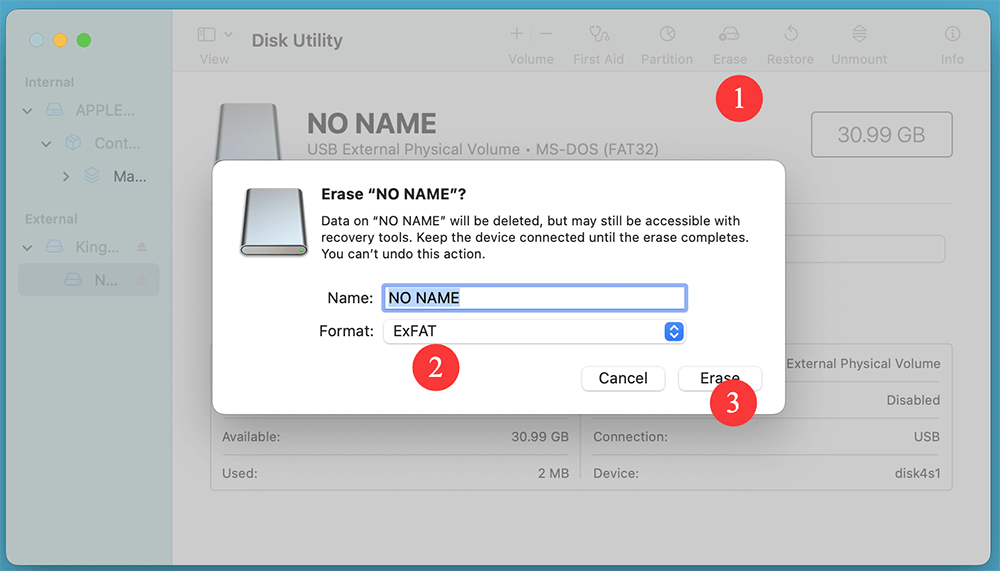Click the Ma... layered volume icon
The image size is (1000, 571).
click(x=92, y=175)
